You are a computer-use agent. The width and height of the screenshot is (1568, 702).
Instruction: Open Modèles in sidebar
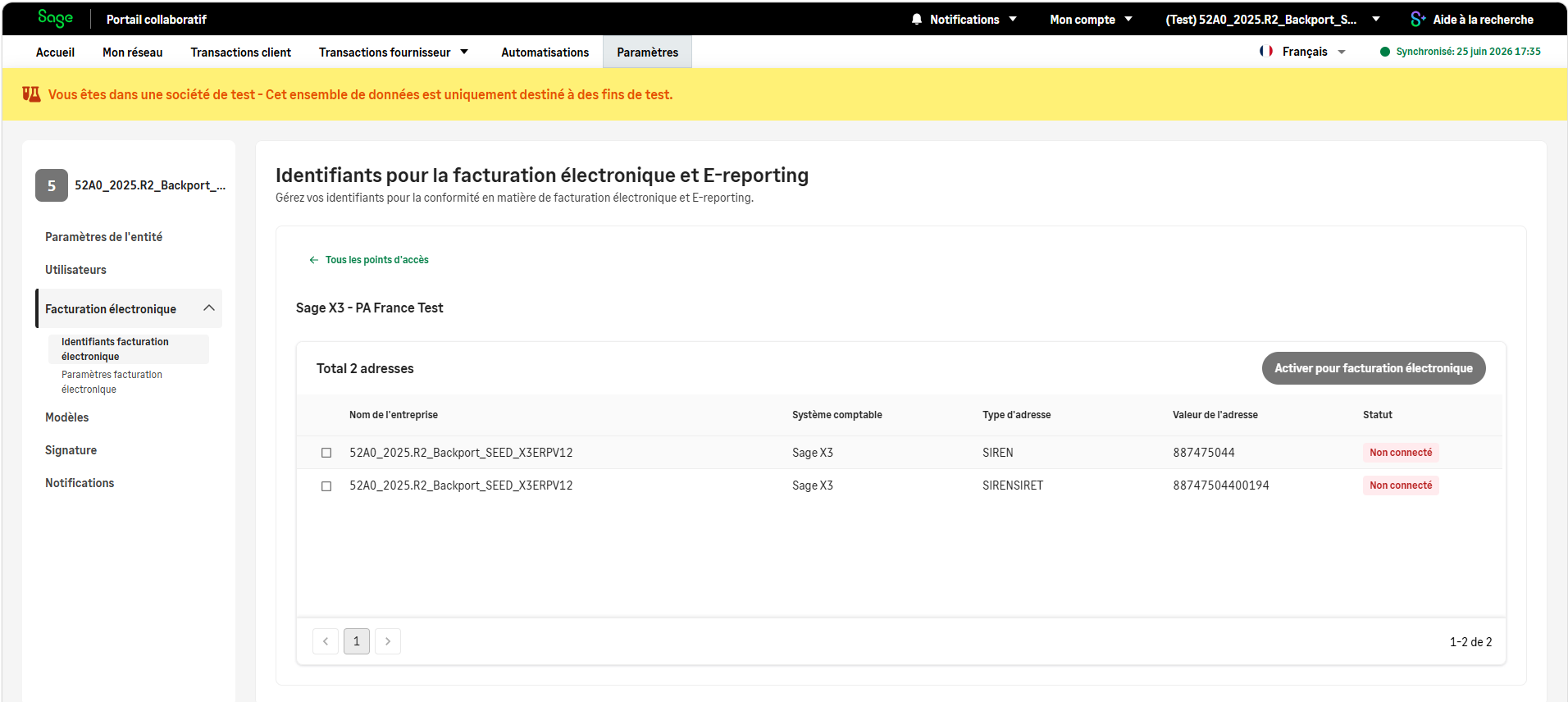66,417
